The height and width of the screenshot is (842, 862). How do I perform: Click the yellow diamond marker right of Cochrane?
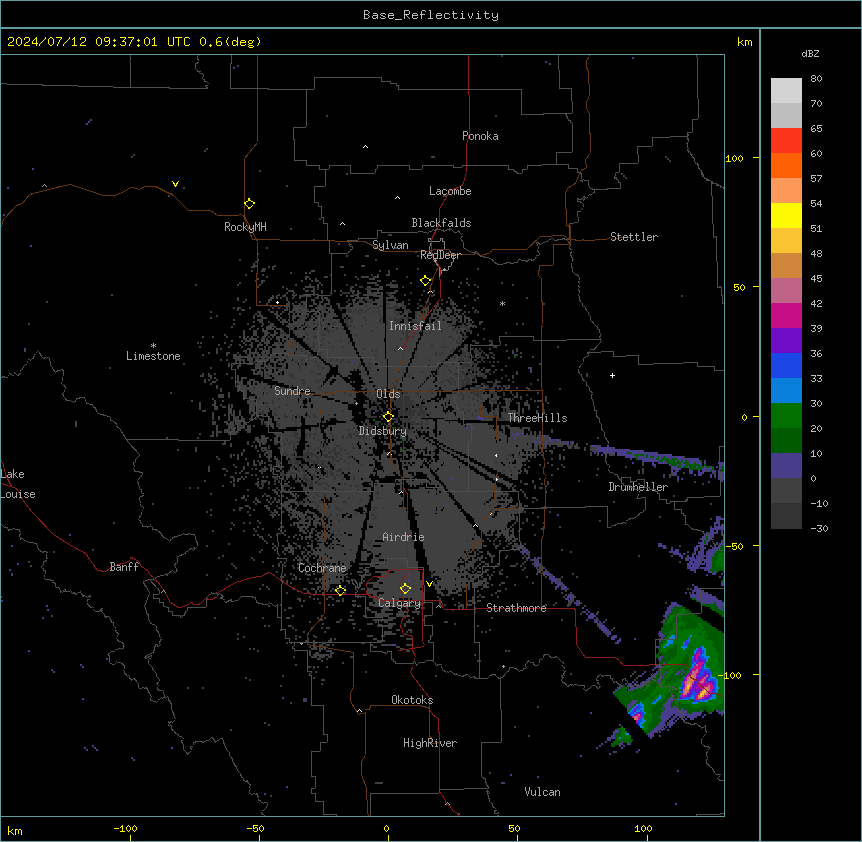pyautogui.click(x=340, y=590)
